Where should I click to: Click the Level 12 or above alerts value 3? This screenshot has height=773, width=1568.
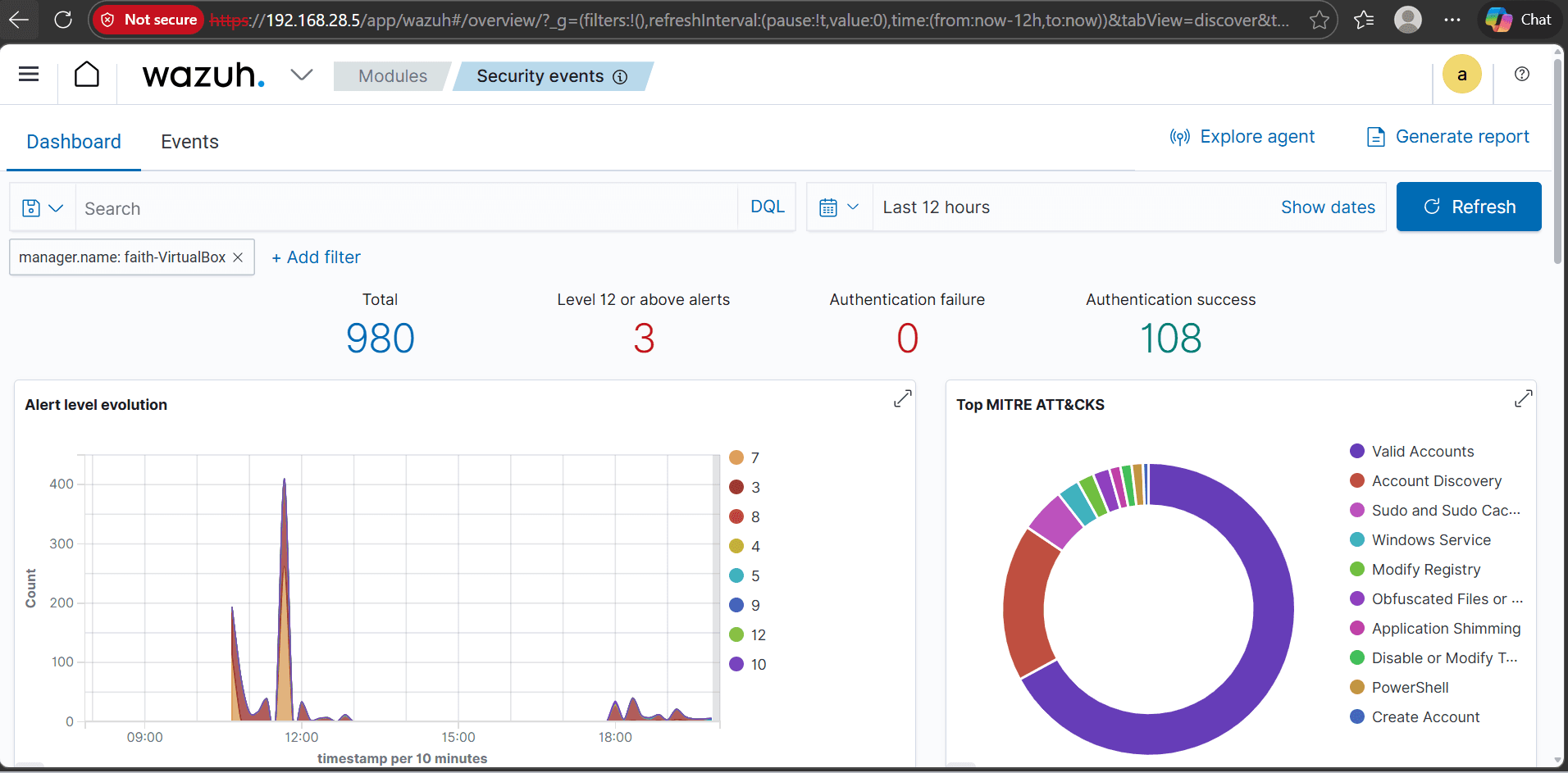pos(644,339)
